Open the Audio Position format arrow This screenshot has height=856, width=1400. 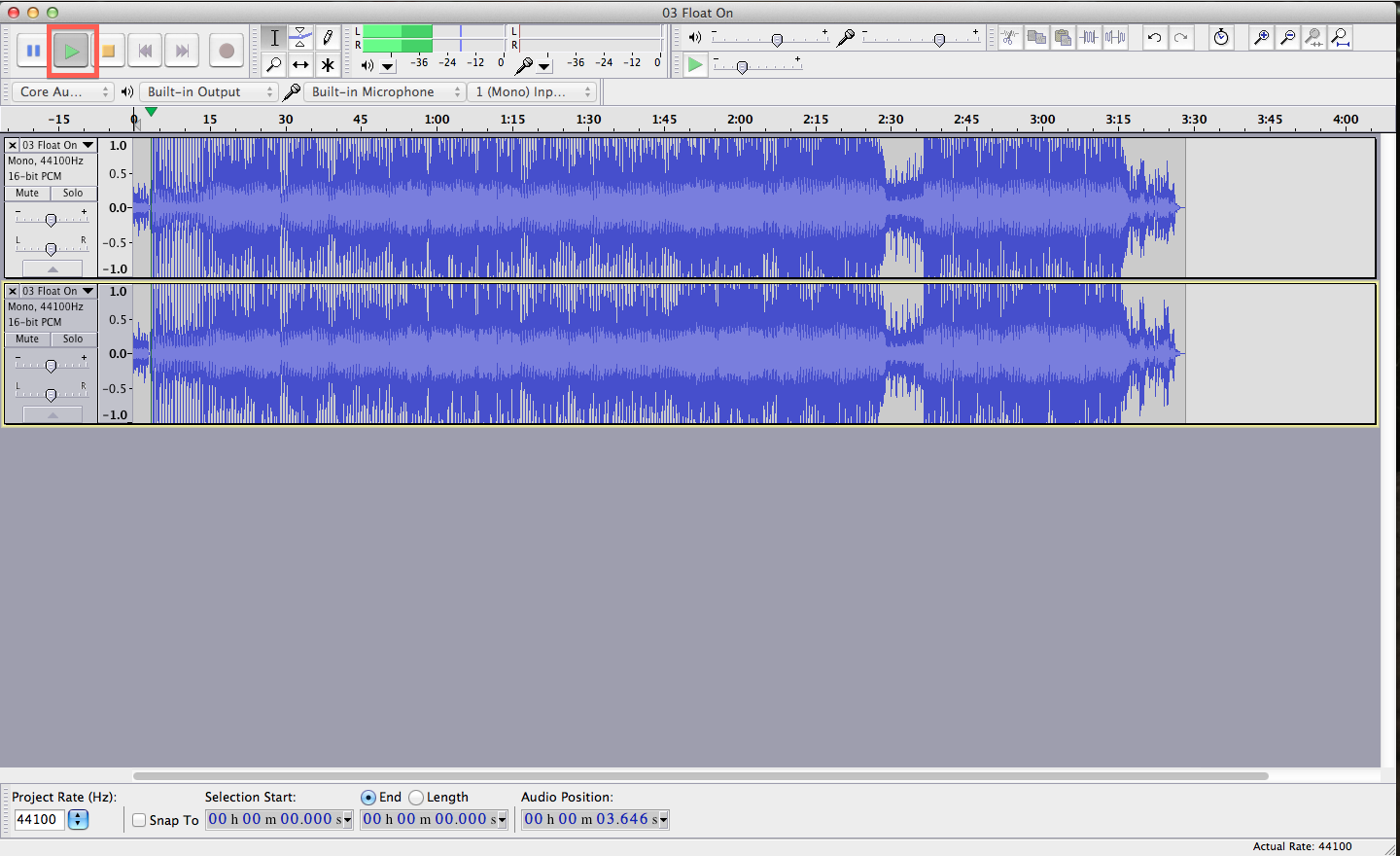[663, 820]
